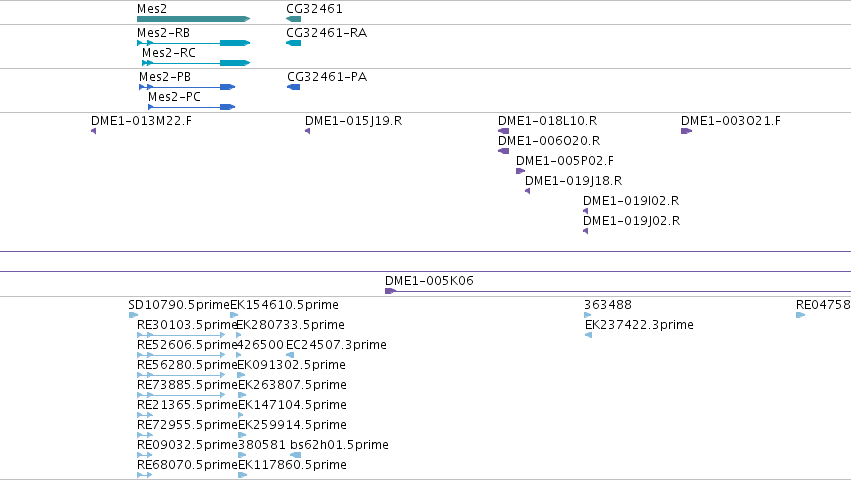Click the CG32461-PA protein glyph
Image resolution: width=851 pixels, height=480 pixels.
coord(294,87)
